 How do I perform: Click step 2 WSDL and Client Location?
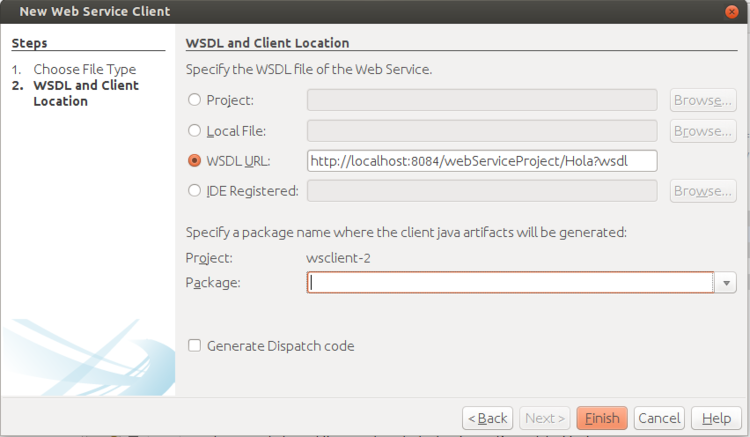[86, 93]
